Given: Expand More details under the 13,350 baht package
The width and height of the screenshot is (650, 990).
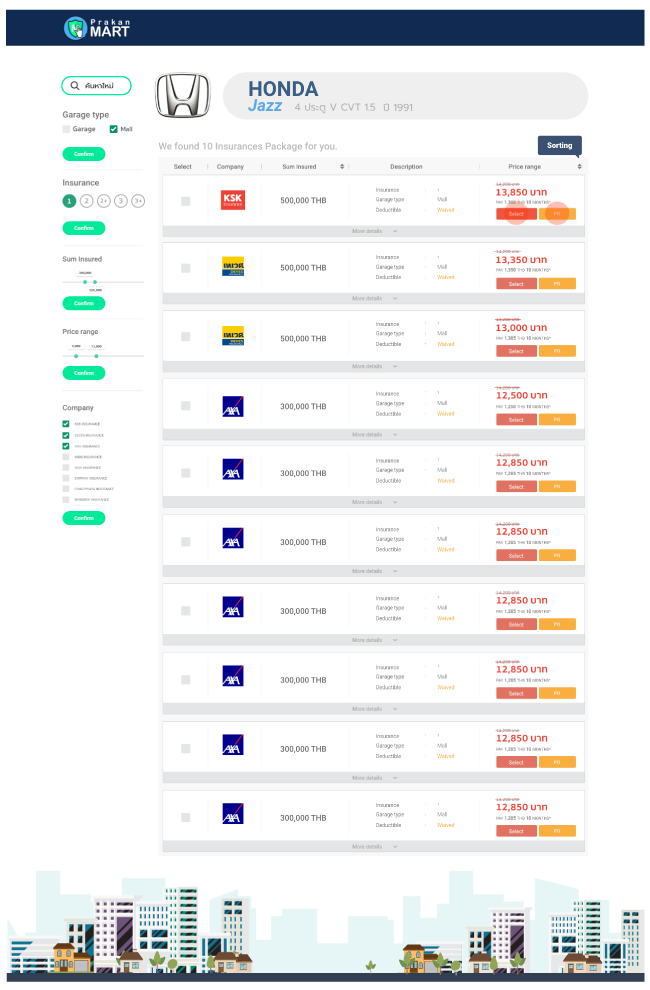Looking at the screenshot, I should (x=372, y=298).
